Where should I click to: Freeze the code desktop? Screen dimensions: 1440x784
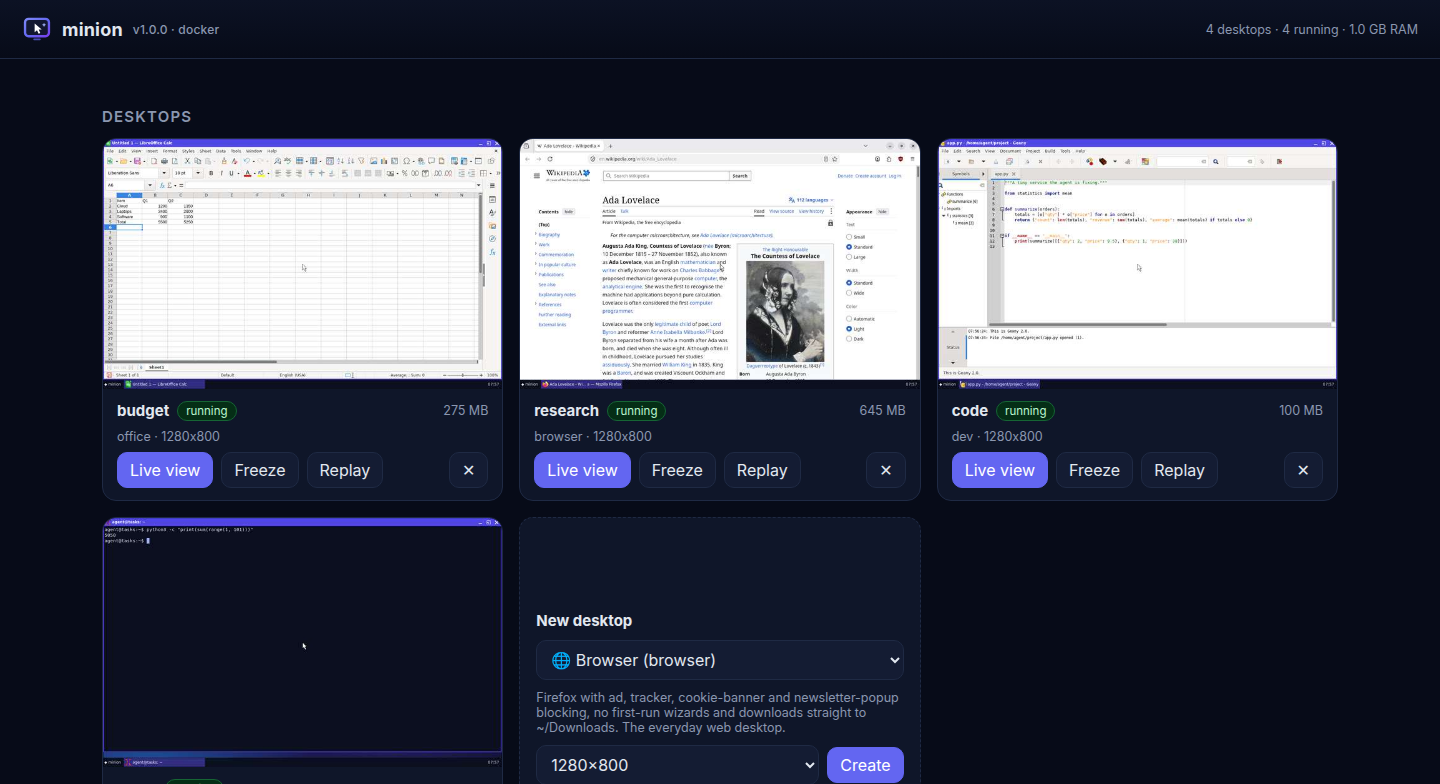(x=1094, y=470)
